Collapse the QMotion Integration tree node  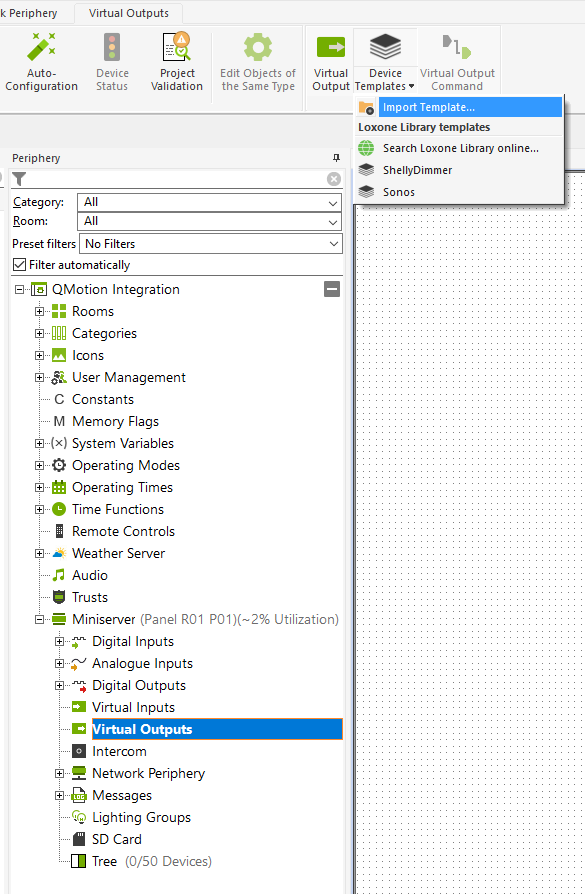click(x=19, y=290)
